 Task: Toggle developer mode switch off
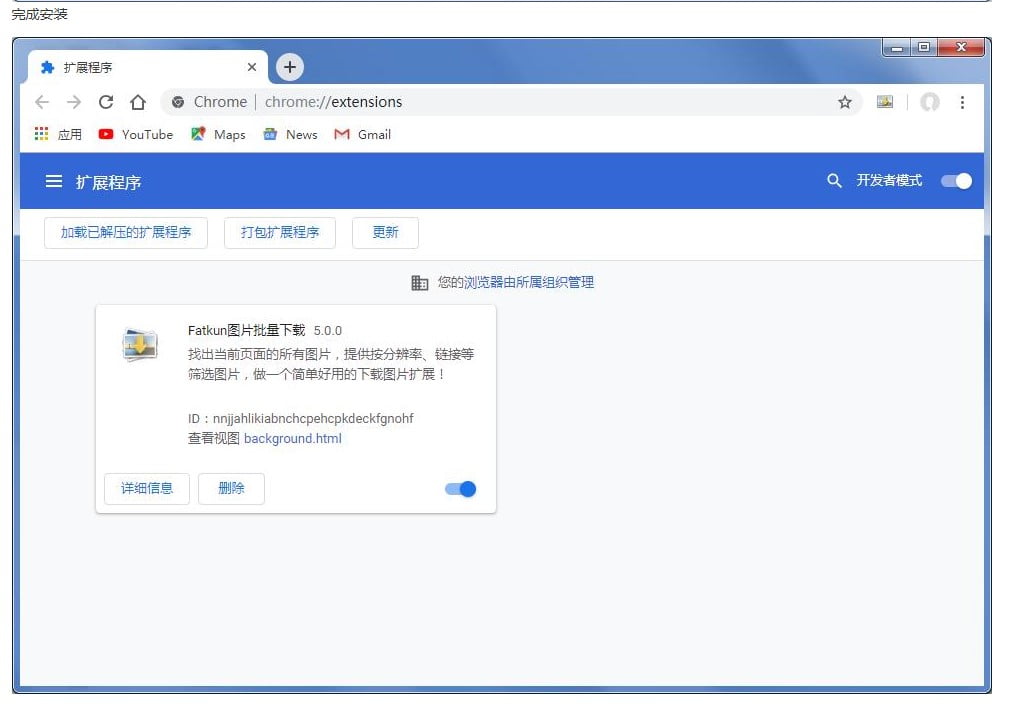(957, 181)
